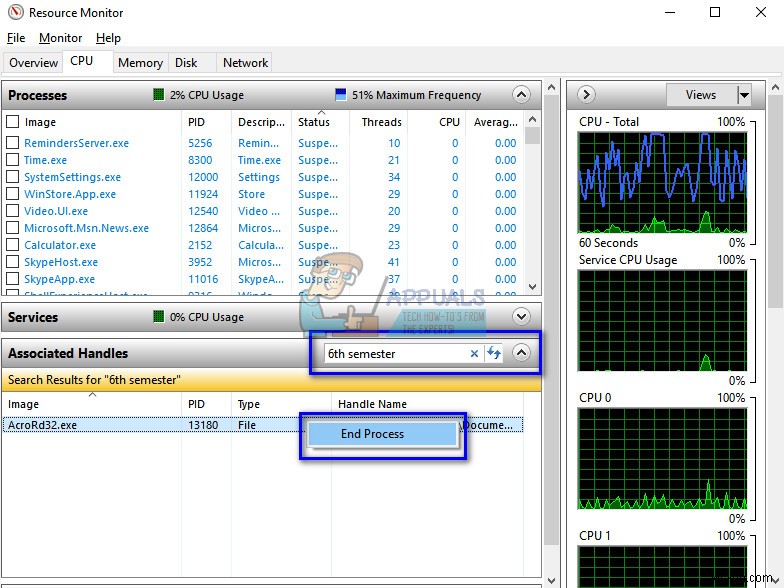Toggle the select-all Image checkbox
The image size is (784, 588).
click(13, 122)
